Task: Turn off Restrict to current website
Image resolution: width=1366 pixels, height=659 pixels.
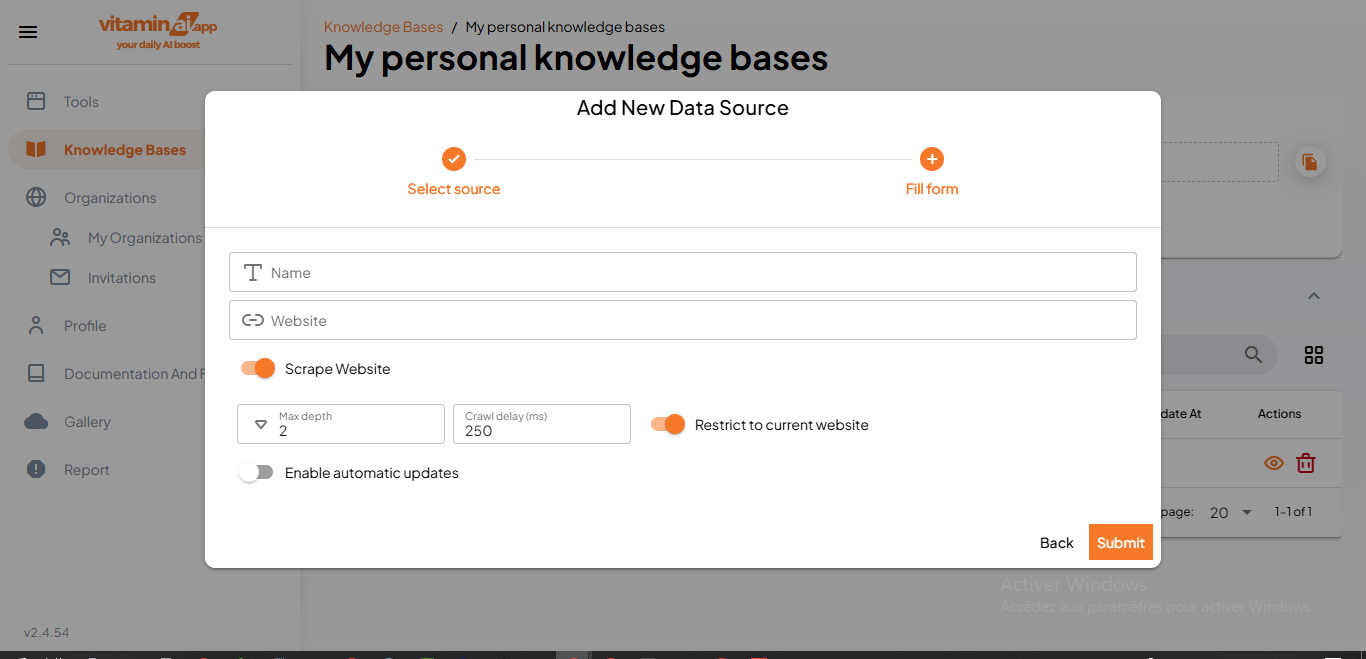Action: (668, 425)
